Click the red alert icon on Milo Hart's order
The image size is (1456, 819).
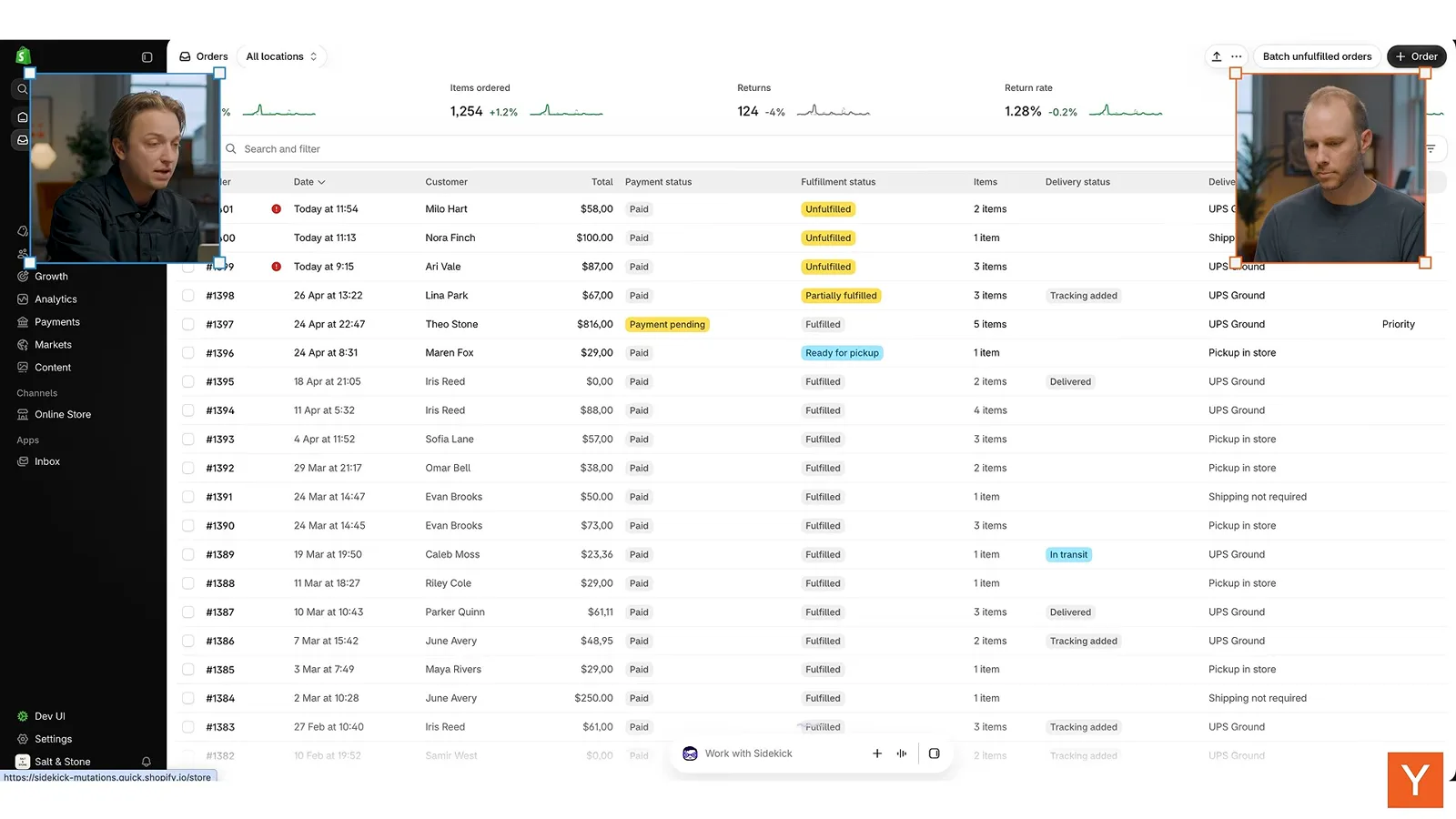click(276, 209)
